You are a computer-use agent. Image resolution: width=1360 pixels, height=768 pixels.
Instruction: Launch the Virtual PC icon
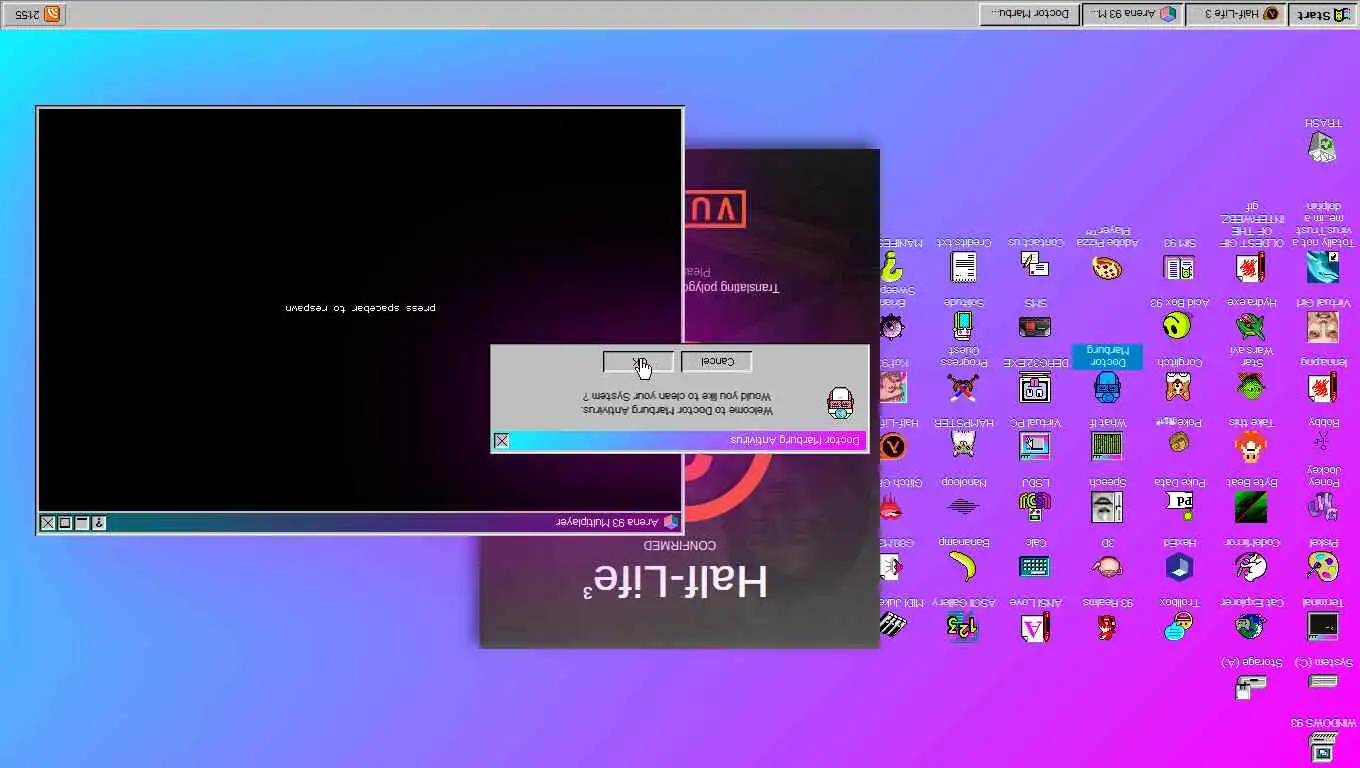(1035, 446)
